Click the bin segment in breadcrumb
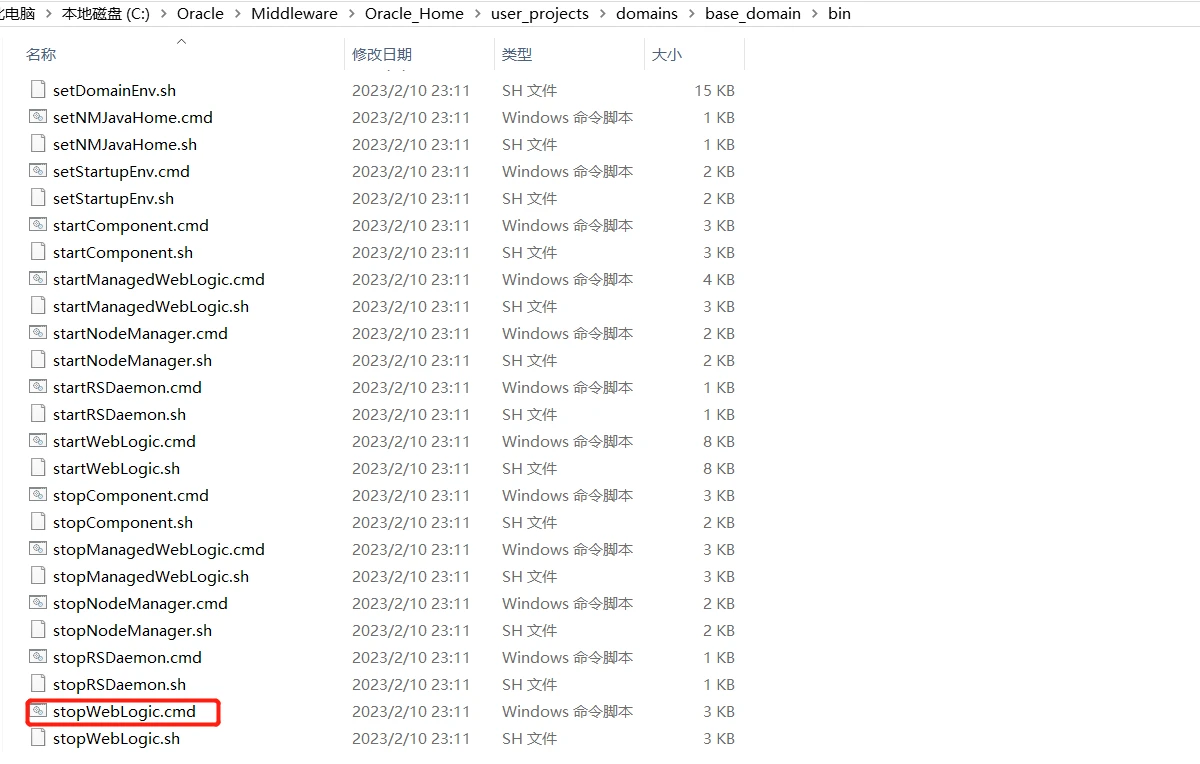This screenshot has height=764, width=1200. coord(839,14)
